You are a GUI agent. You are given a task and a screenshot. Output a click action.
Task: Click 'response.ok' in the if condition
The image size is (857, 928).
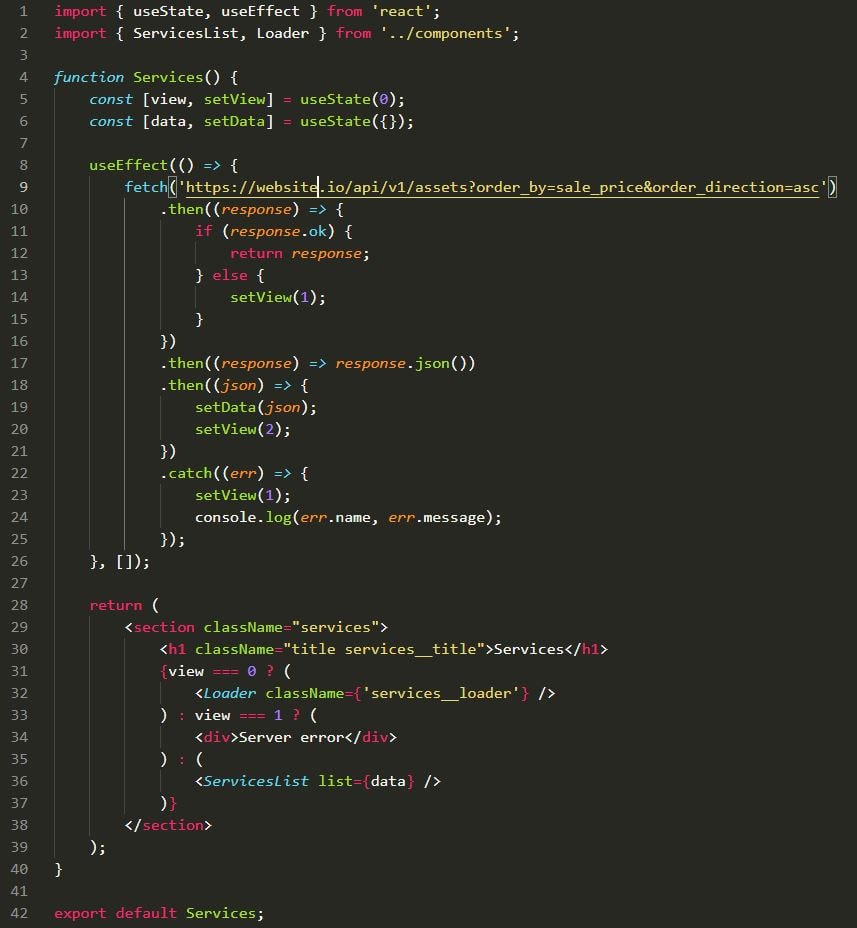click(x=278, y=231)
